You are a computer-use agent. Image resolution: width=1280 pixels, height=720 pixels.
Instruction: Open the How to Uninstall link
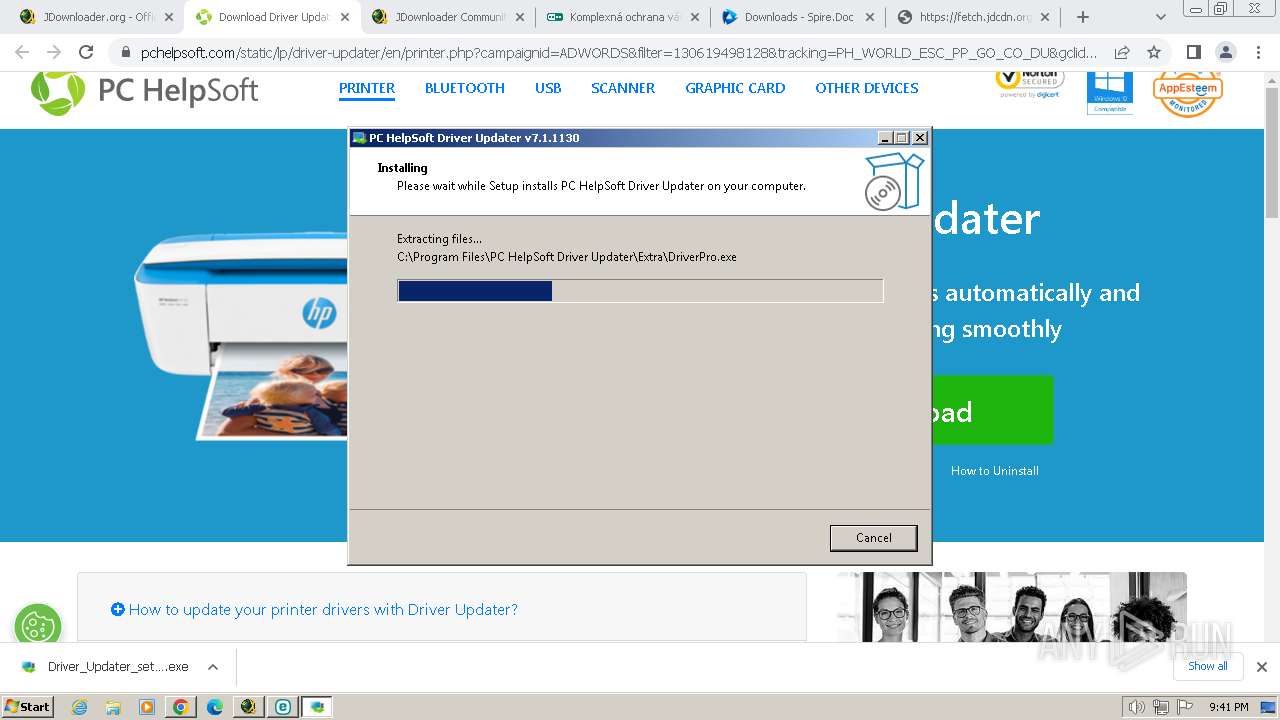[x=995, y=471]
